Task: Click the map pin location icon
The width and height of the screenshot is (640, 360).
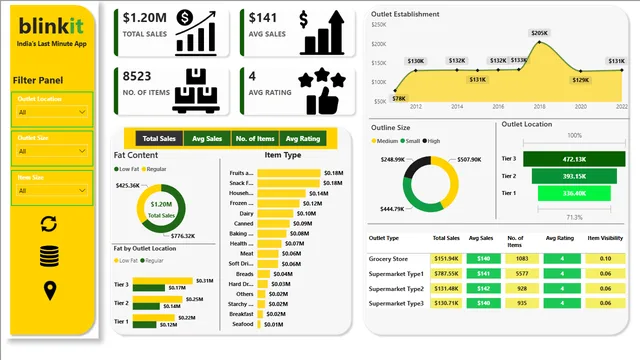Action: pyautogui.click(x=50, y=291)
